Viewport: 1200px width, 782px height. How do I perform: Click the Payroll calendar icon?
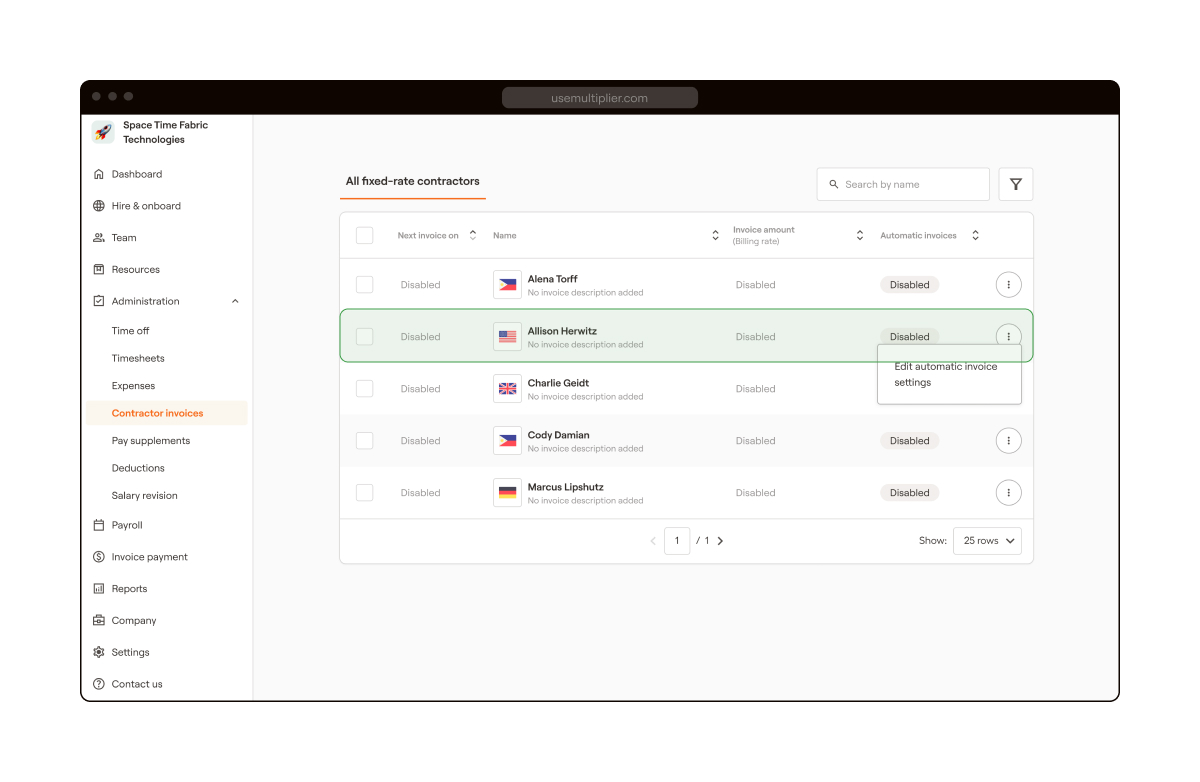click(x=99, y=525)
